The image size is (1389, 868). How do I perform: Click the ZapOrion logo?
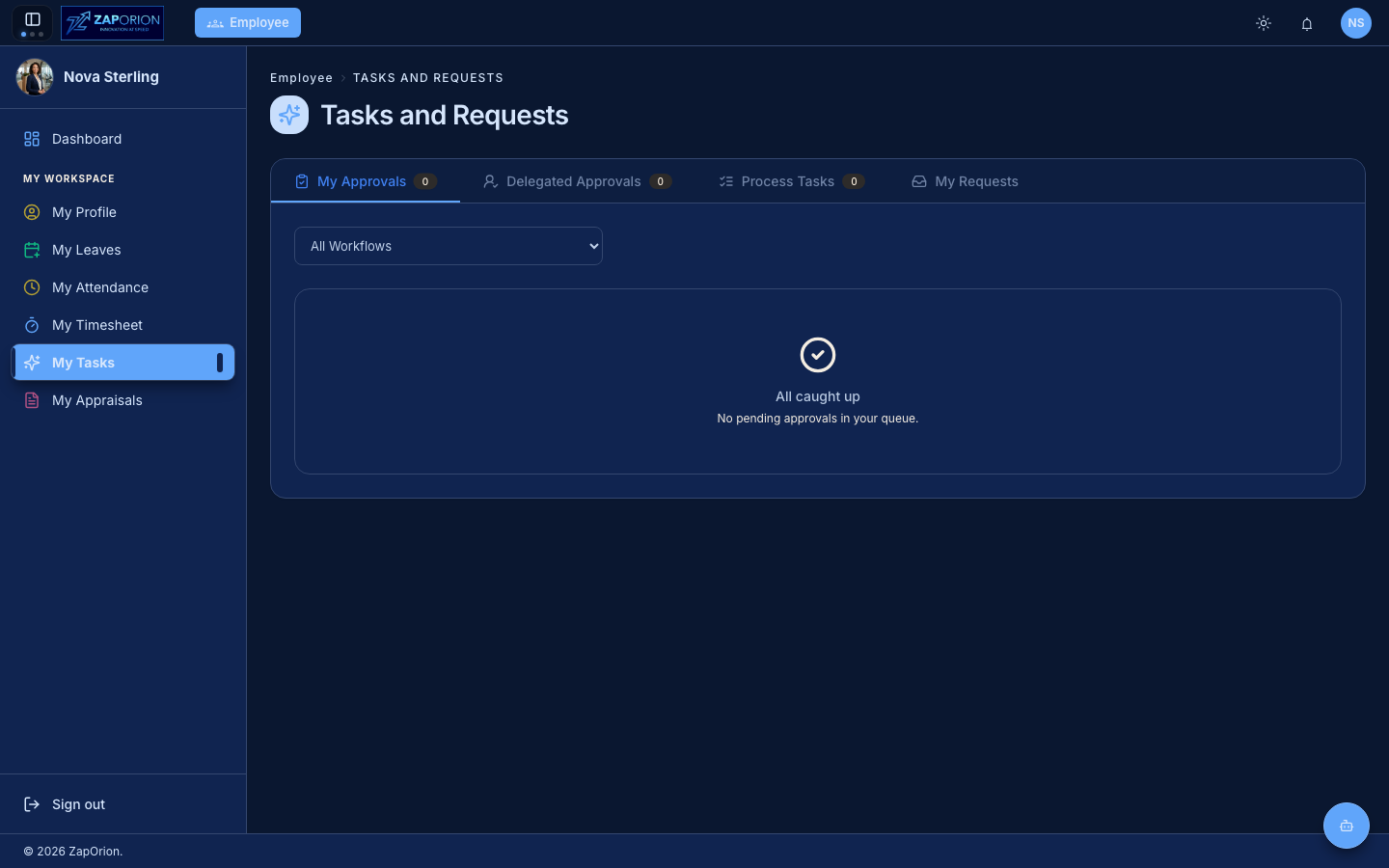112,22
